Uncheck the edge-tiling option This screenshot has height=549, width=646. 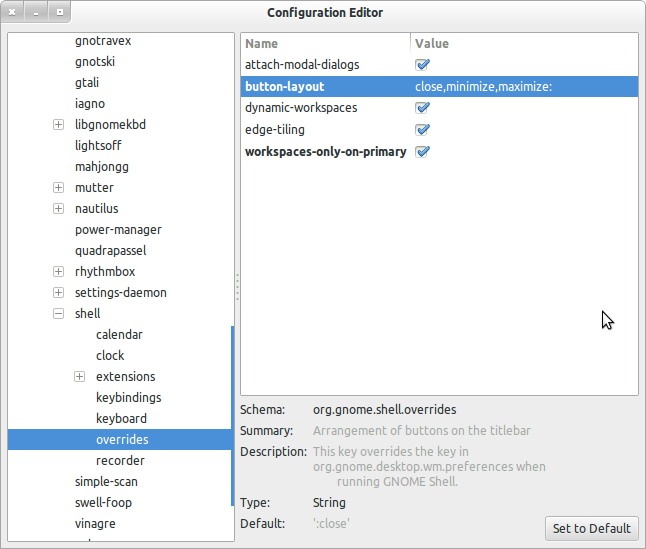[423, 130]
